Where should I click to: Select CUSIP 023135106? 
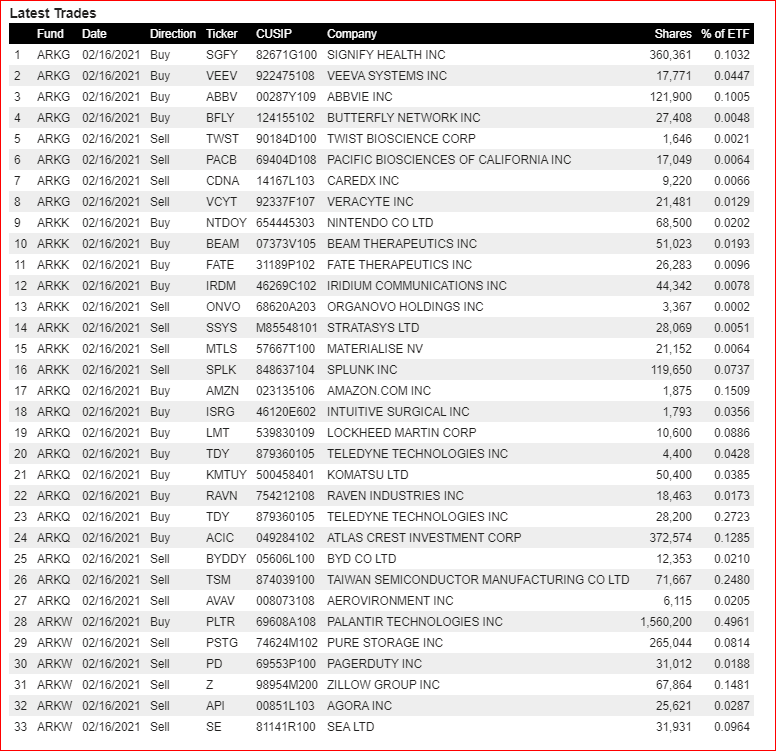pos(285,391)
